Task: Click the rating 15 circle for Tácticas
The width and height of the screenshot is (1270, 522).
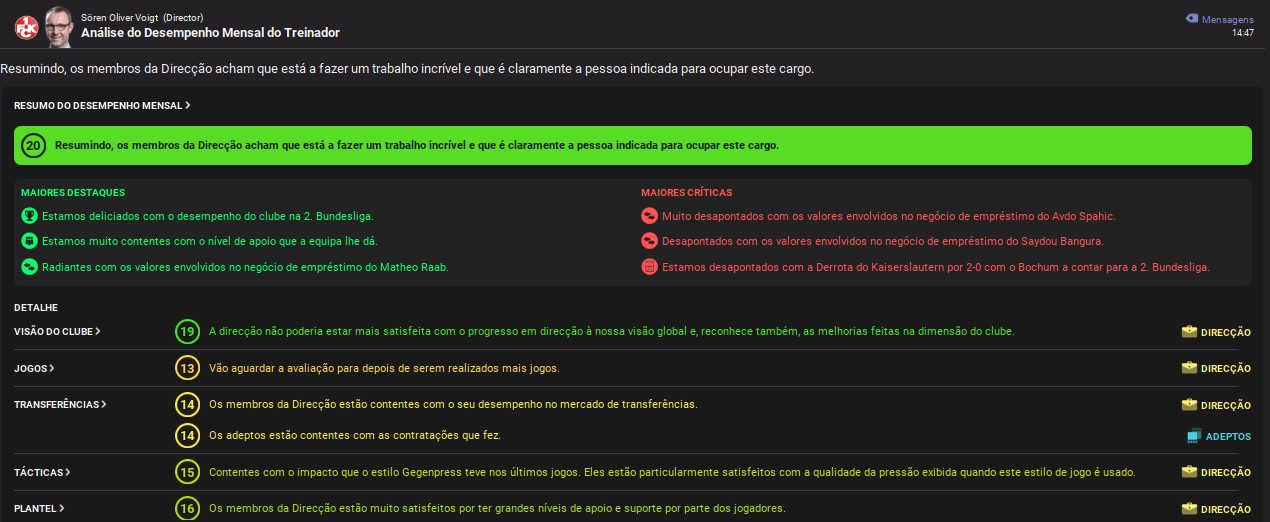Action: (x=187, y=472)
